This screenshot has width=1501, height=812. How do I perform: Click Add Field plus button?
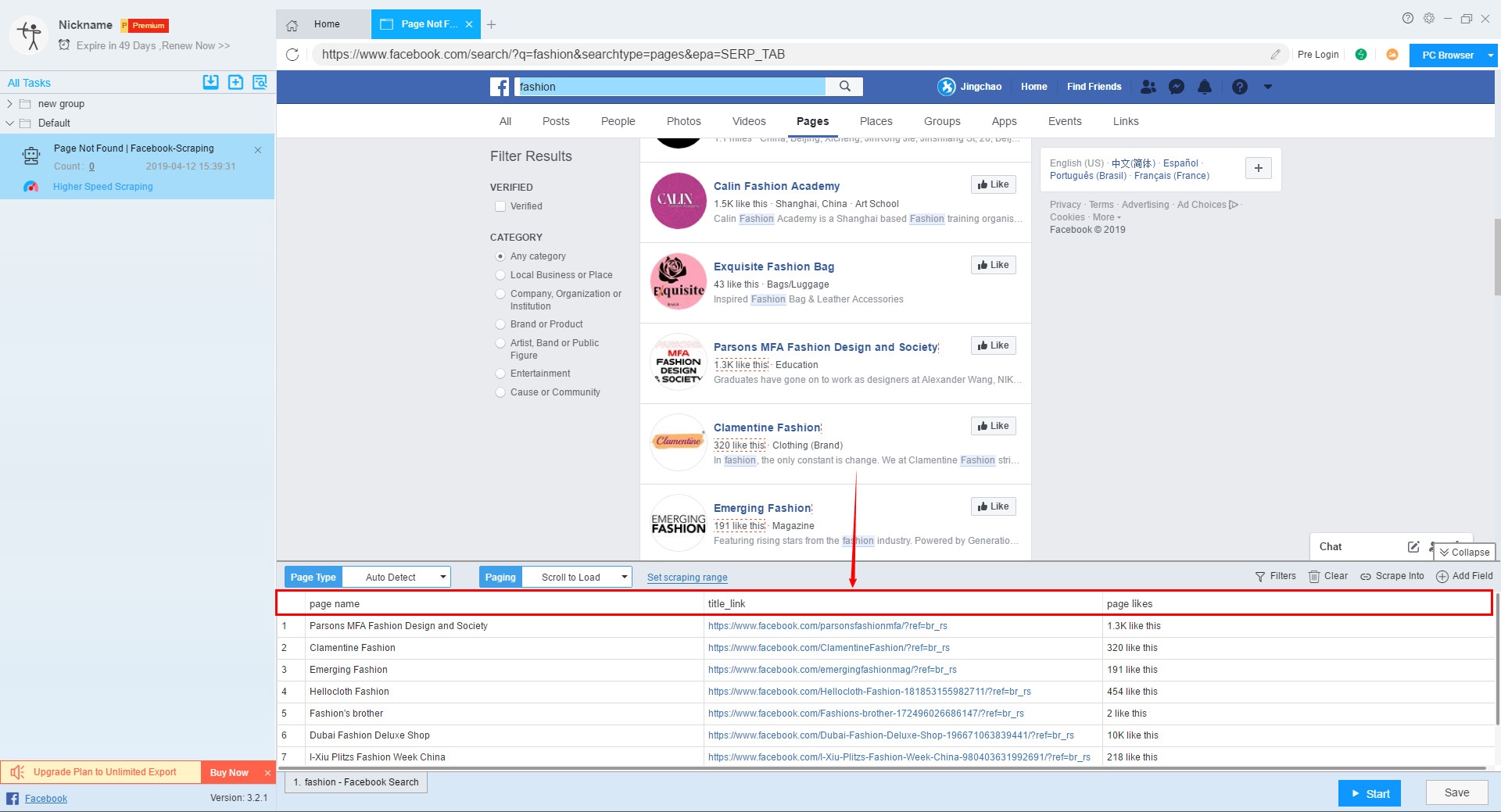click(1464, 576)
